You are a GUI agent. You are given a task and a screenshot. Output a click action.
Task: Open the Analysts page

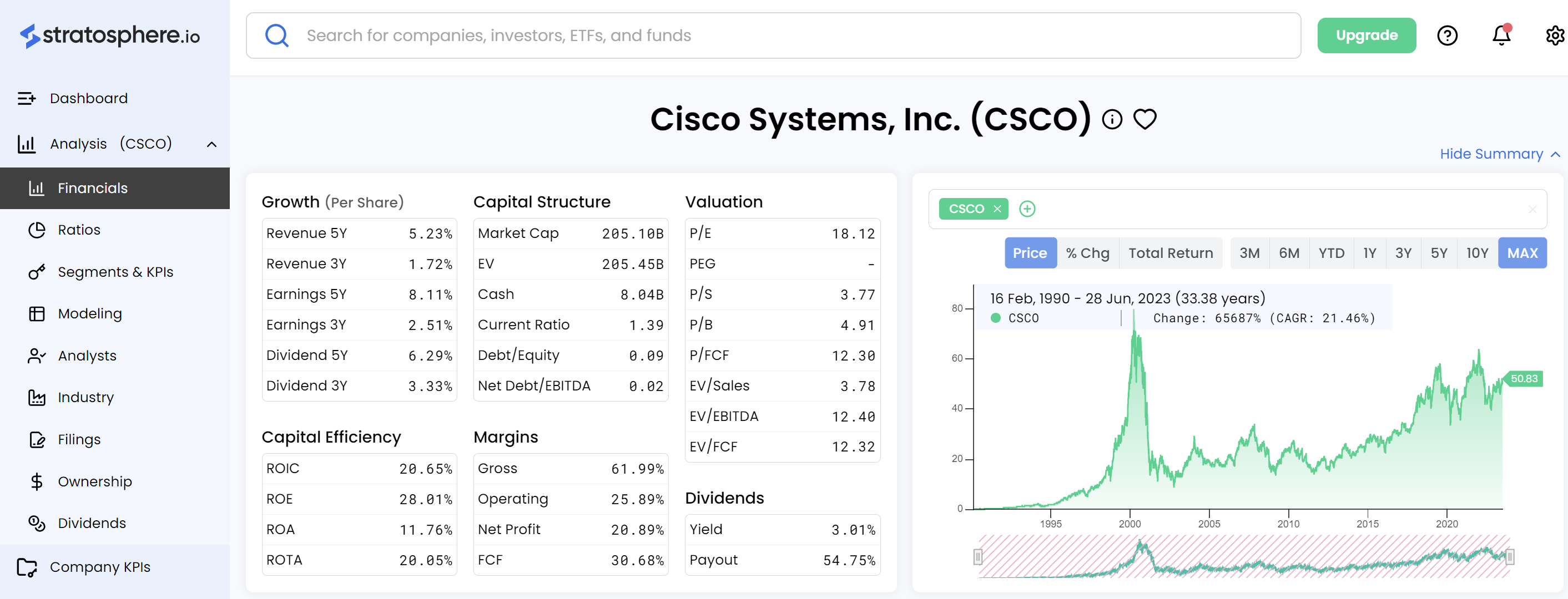tap(87, 356)
